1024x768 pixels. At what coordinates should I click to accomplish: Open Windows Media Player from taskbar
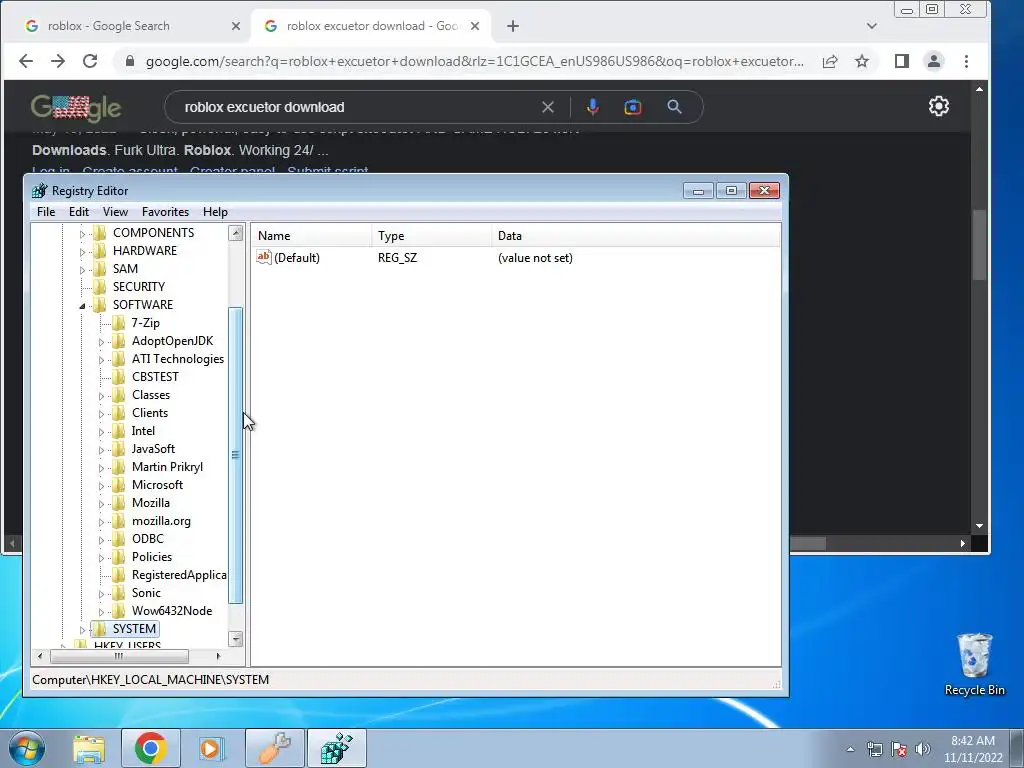point(211,748)
